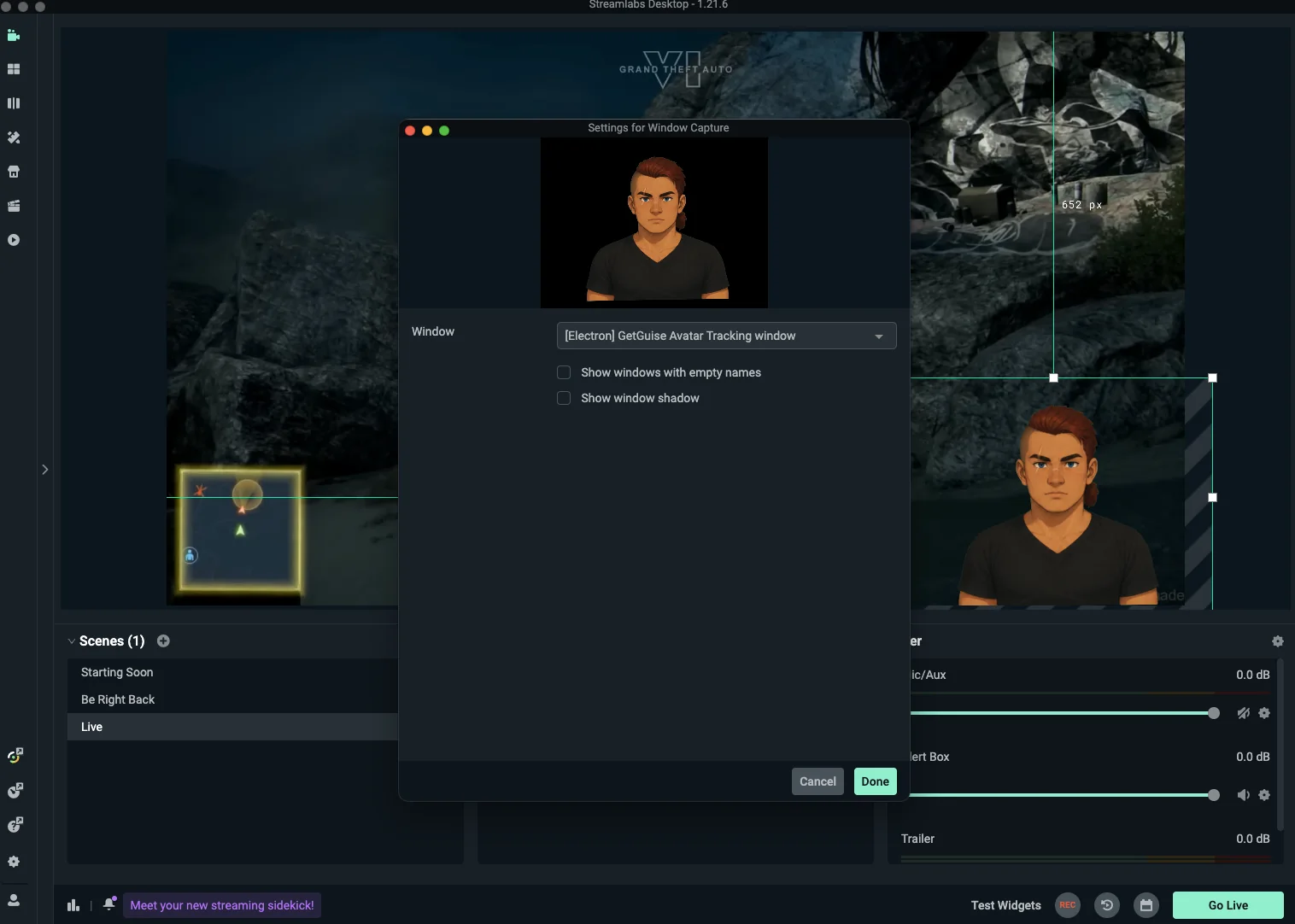Click Cancel in Window Capture settings
Screen dimensions: 1295x924
(x=817, y=781)
